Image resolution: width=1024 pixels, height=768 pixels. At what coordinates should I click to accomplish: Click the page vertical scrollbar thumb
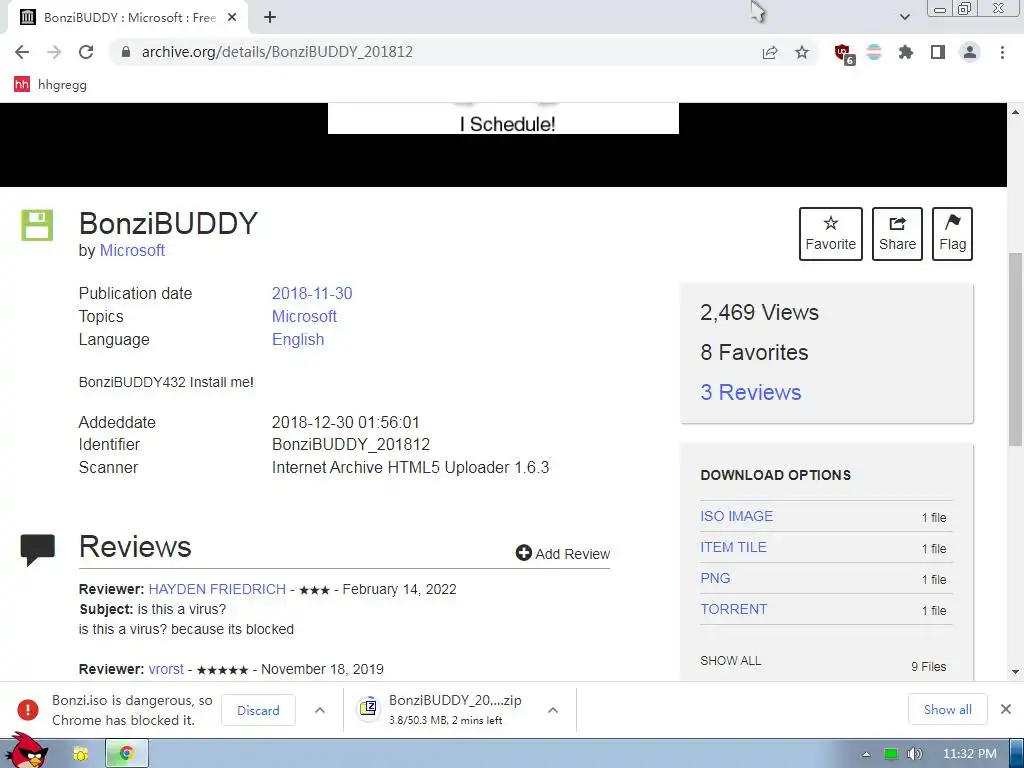[1015, 349]
